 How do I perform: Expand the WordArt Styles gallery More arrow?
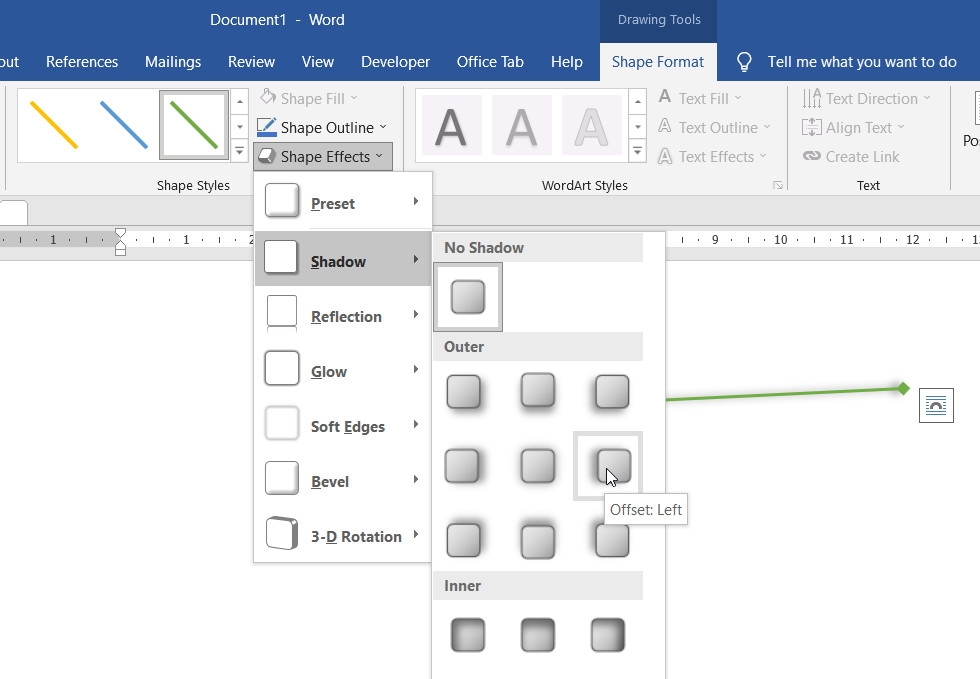(638, 151)
